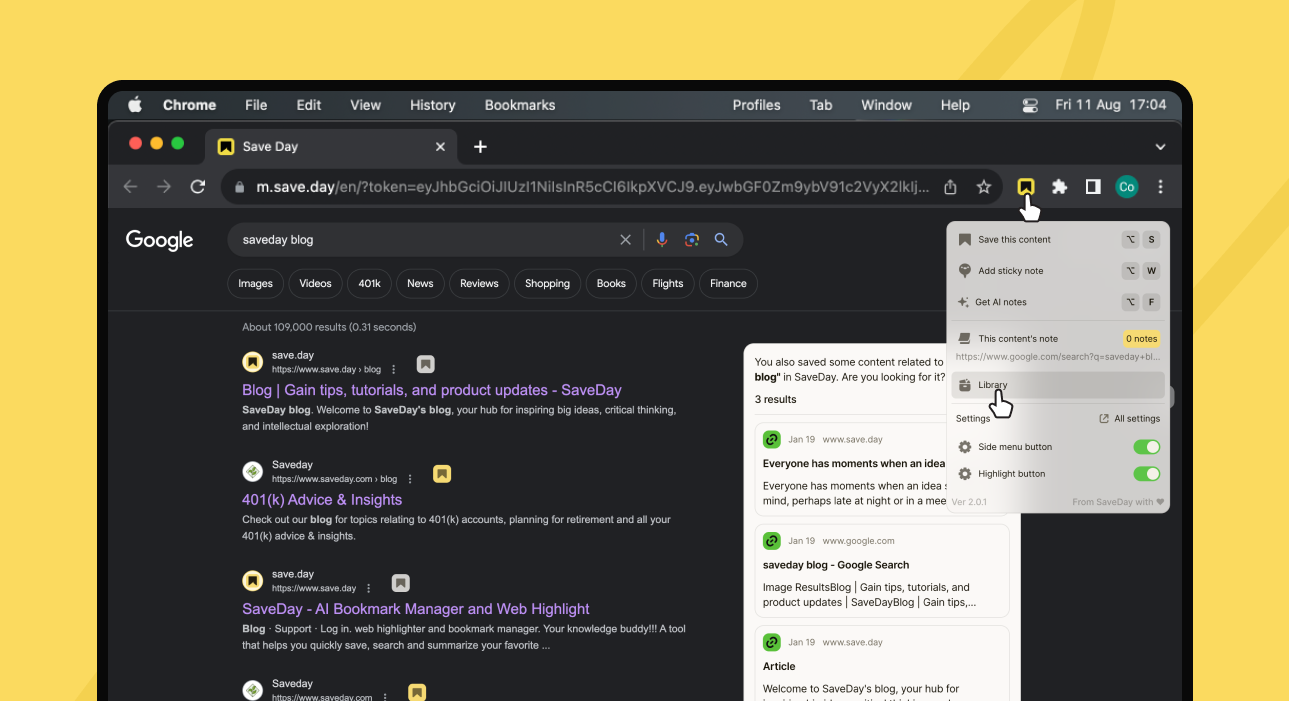
Task: Toggle Side menu button switch
Action: click(x=1146, y=447)
